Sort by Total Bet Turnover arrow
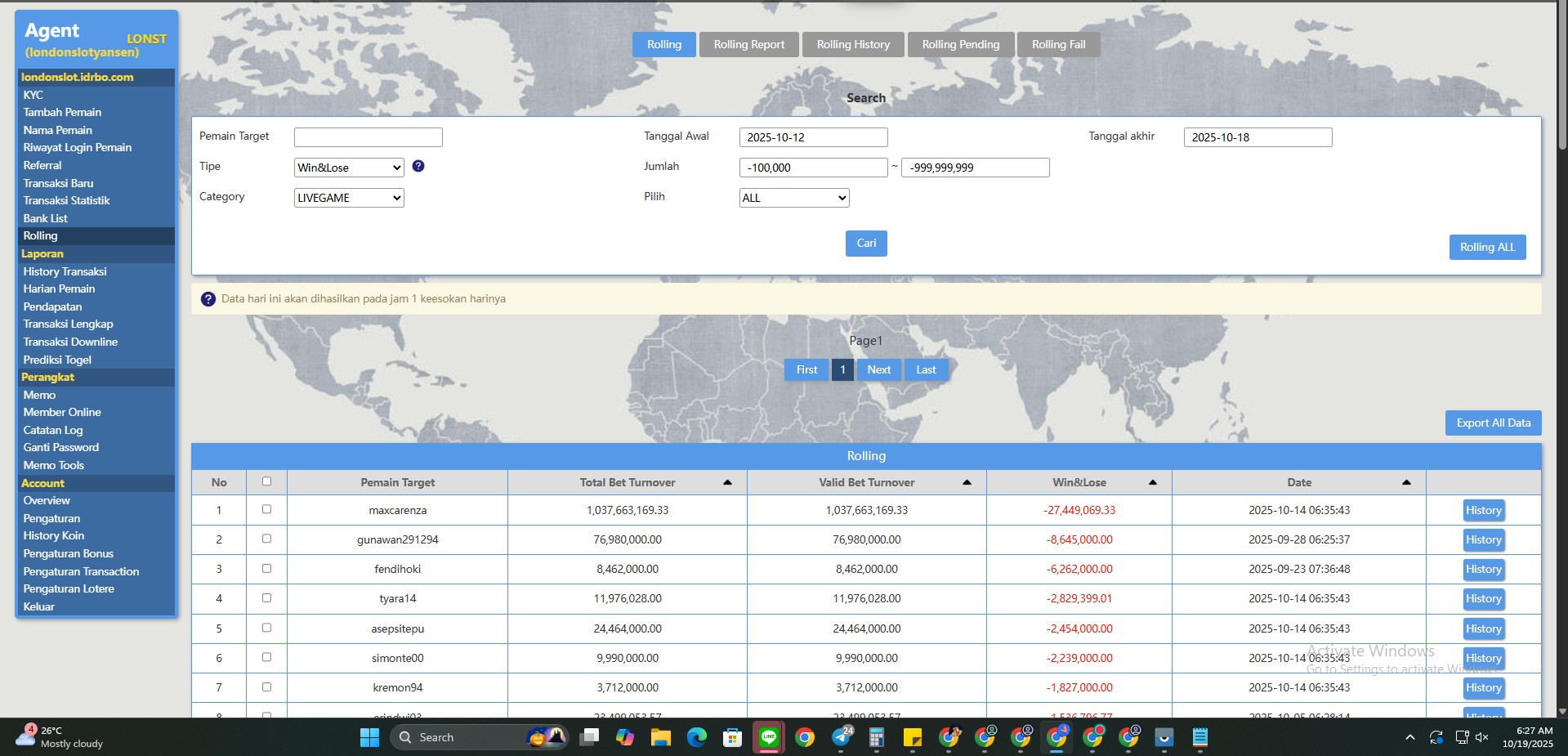Image resolution: width=1568 pixels, height=756 pixels. (x=727, y=482)
